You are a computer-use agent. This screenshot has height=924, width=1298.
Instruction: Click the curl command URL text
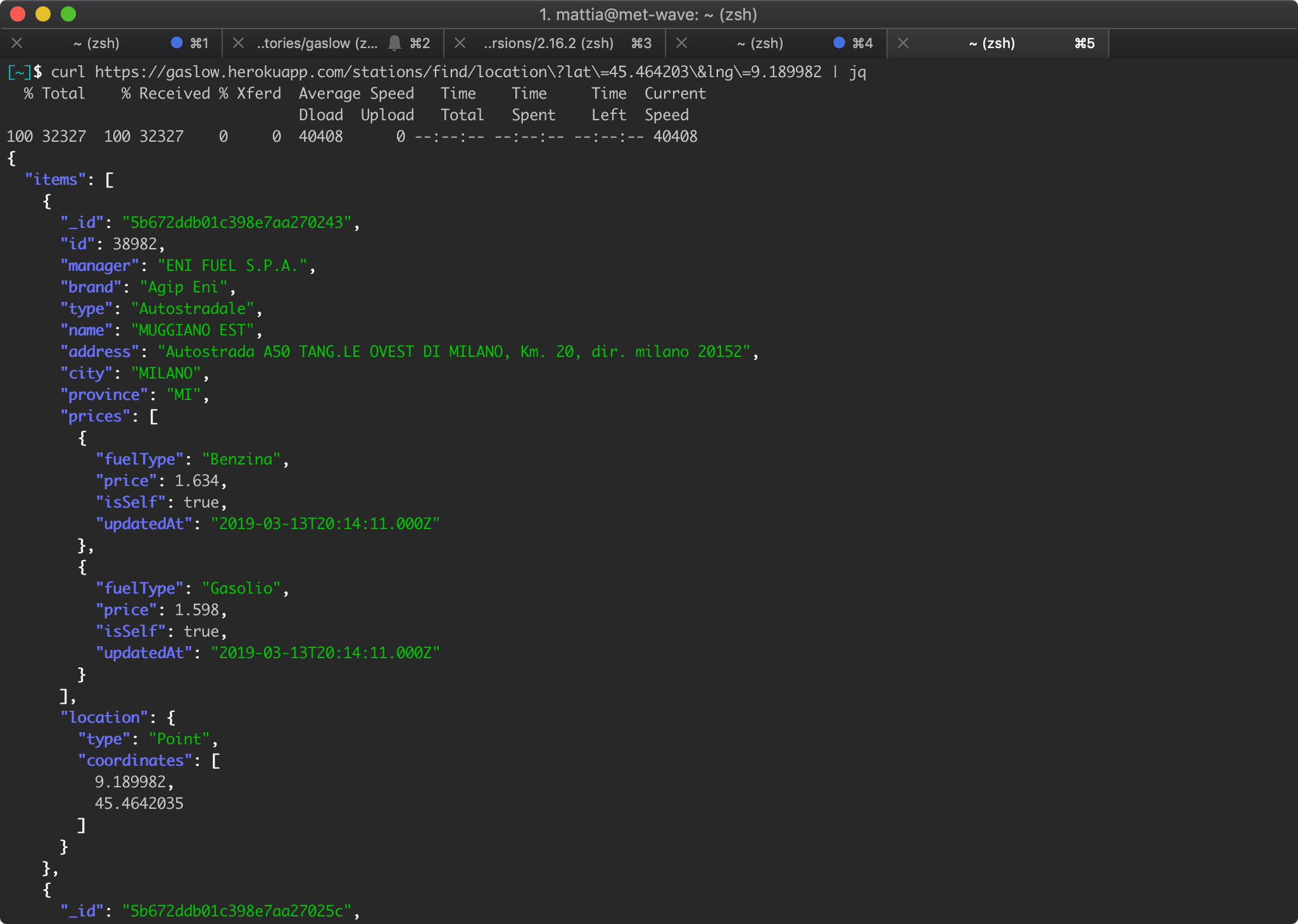(x=458, y=72)
